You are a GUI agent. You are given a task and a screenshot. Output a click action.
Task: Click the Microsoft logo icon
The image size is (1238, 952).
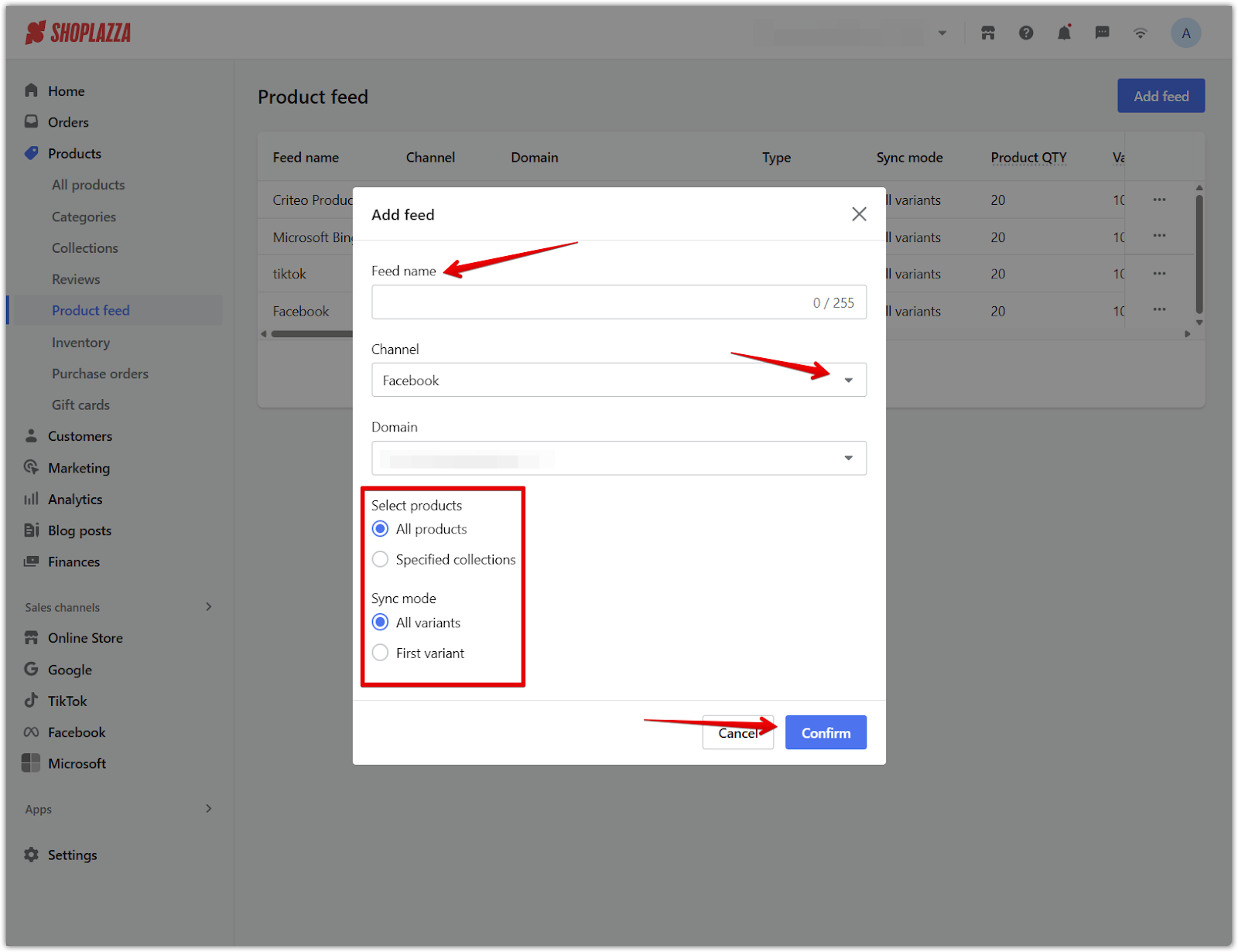[31, 763]
